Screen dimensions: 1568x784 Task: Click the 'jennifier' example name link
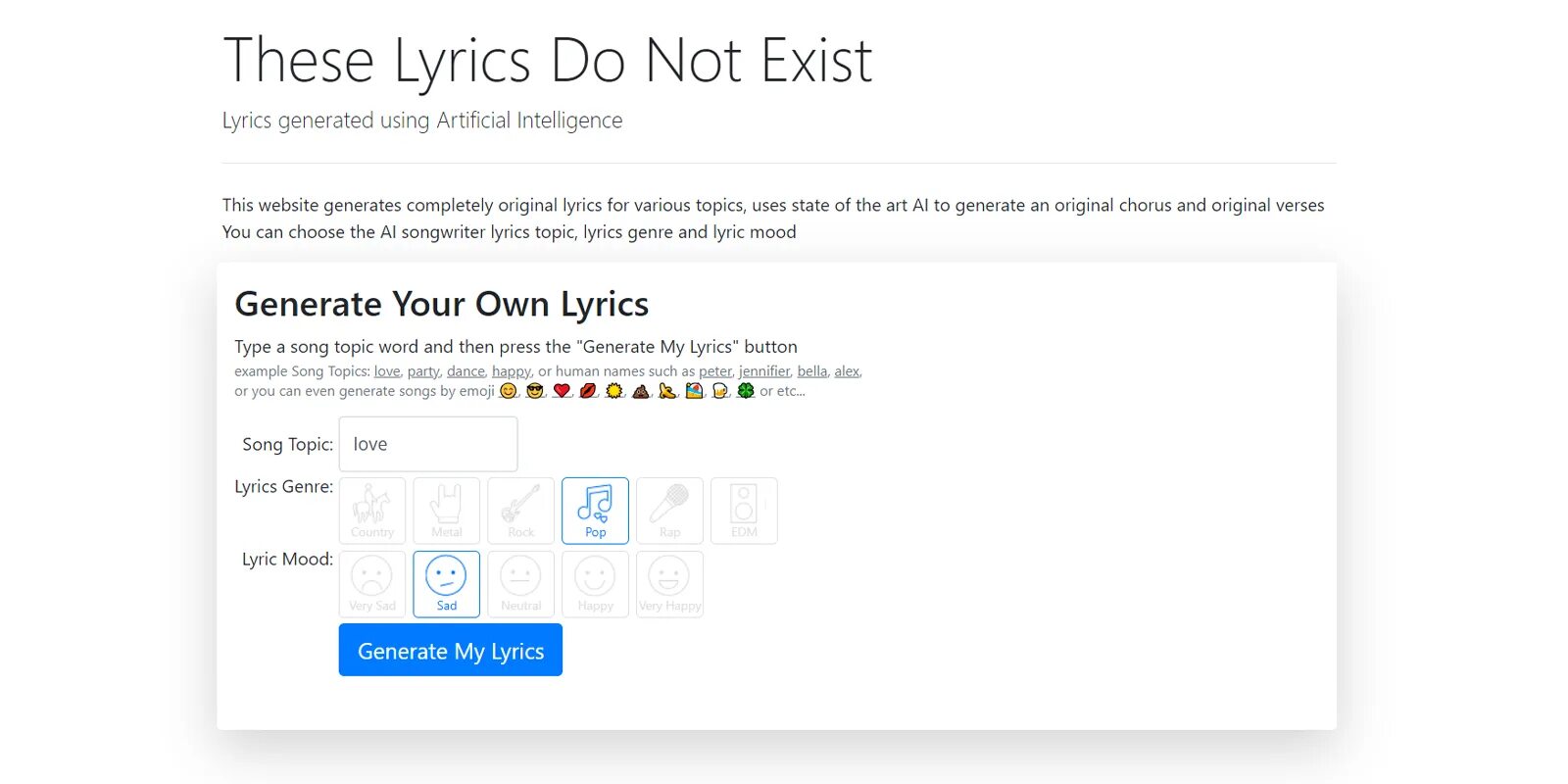click(764, 371)
